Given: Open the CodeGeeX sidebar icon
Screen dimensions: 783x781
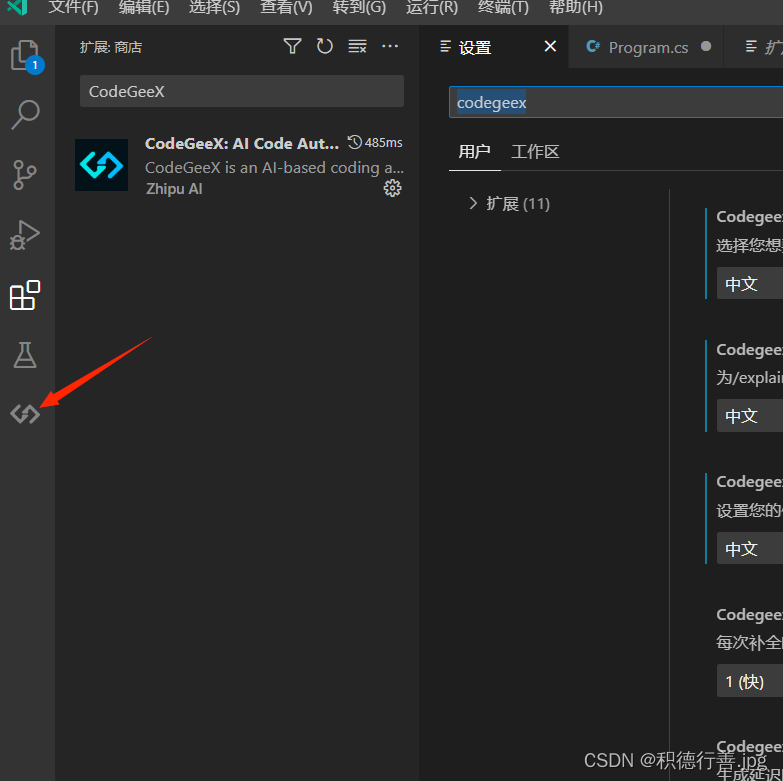Looking at the screenshot, I should (x=25, y=414).
